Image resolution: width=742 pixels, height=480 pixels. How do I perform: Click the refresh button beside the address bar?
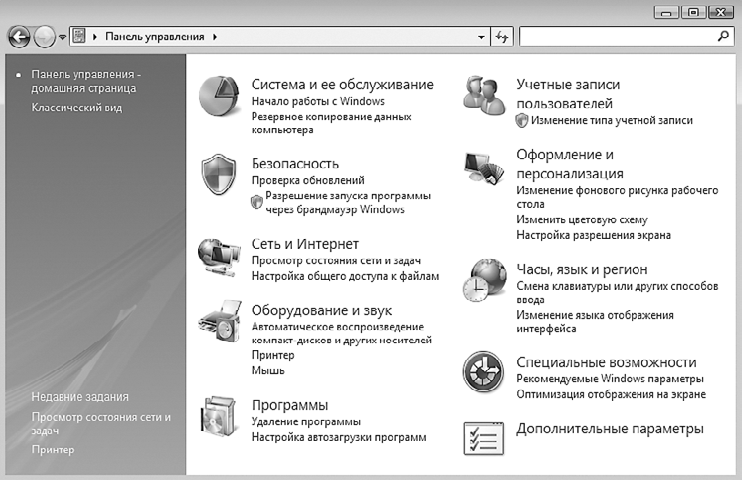(x=503, y=37)
